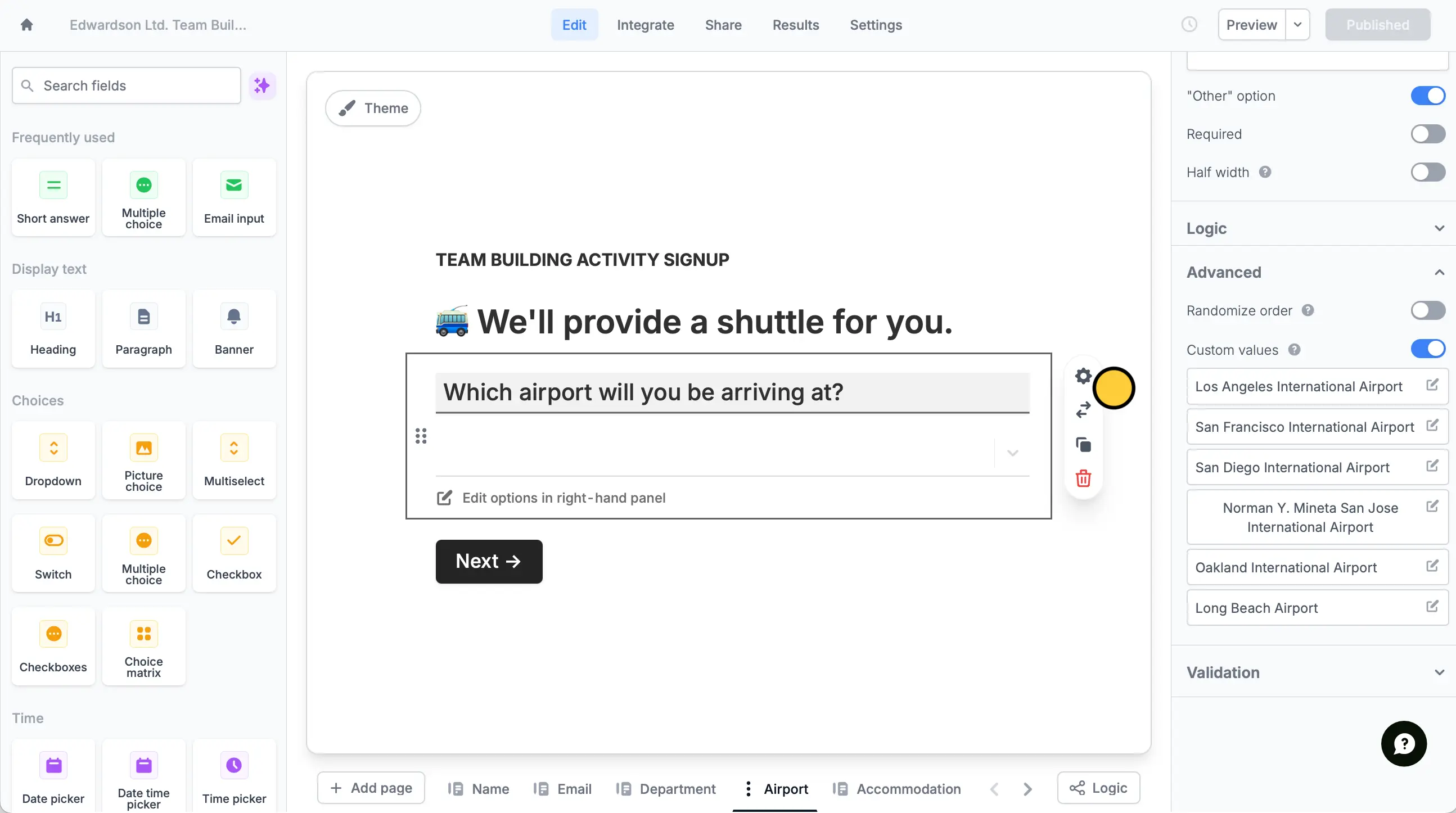Image resolution: width=1456 pixels, height=813 pixels.
Task: Click the swap field type arrows icon
Action: pos(1083,410)
